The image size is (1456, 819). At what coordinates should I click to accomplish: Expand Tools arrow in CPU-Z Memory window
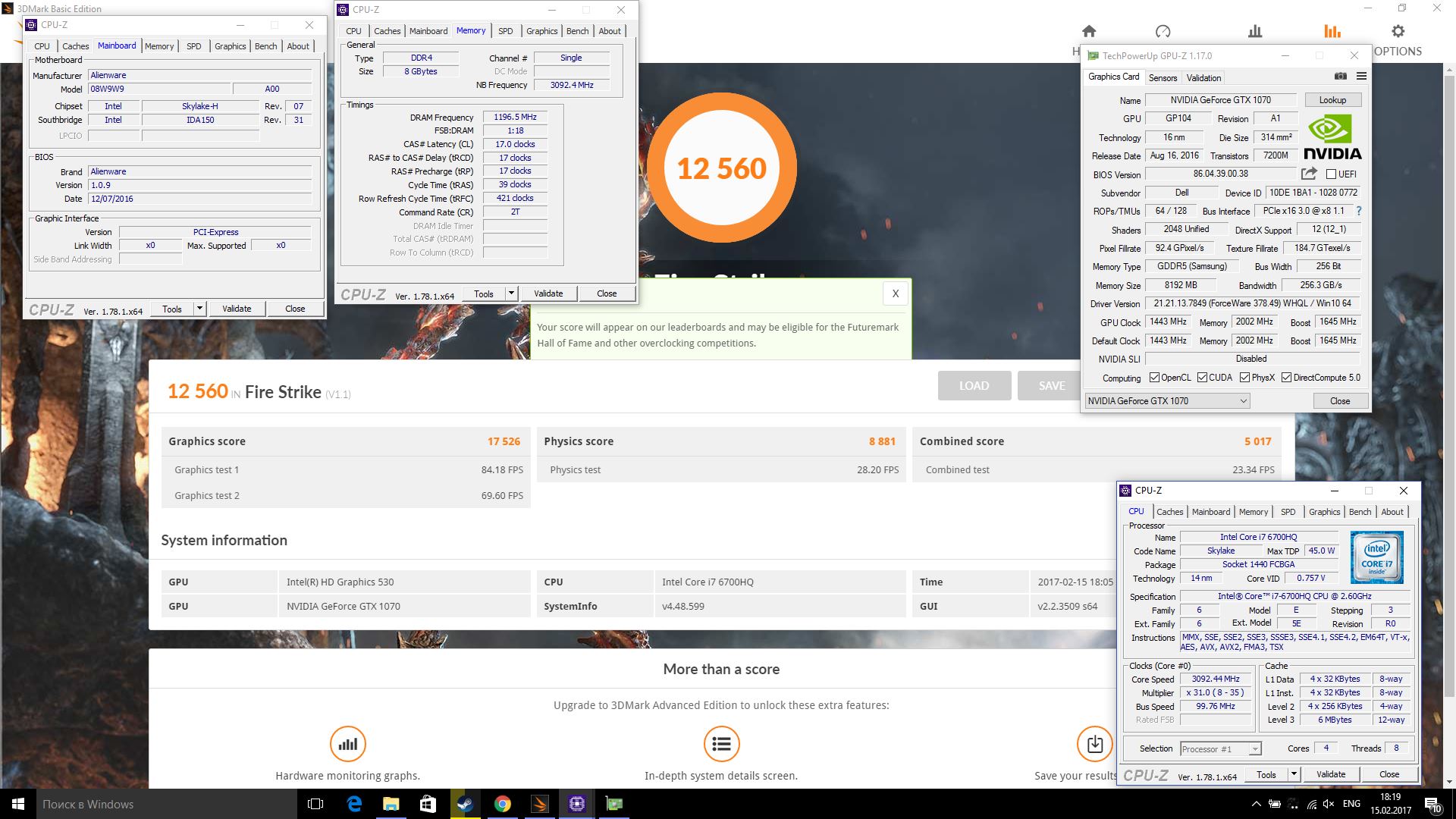[511, 293]
